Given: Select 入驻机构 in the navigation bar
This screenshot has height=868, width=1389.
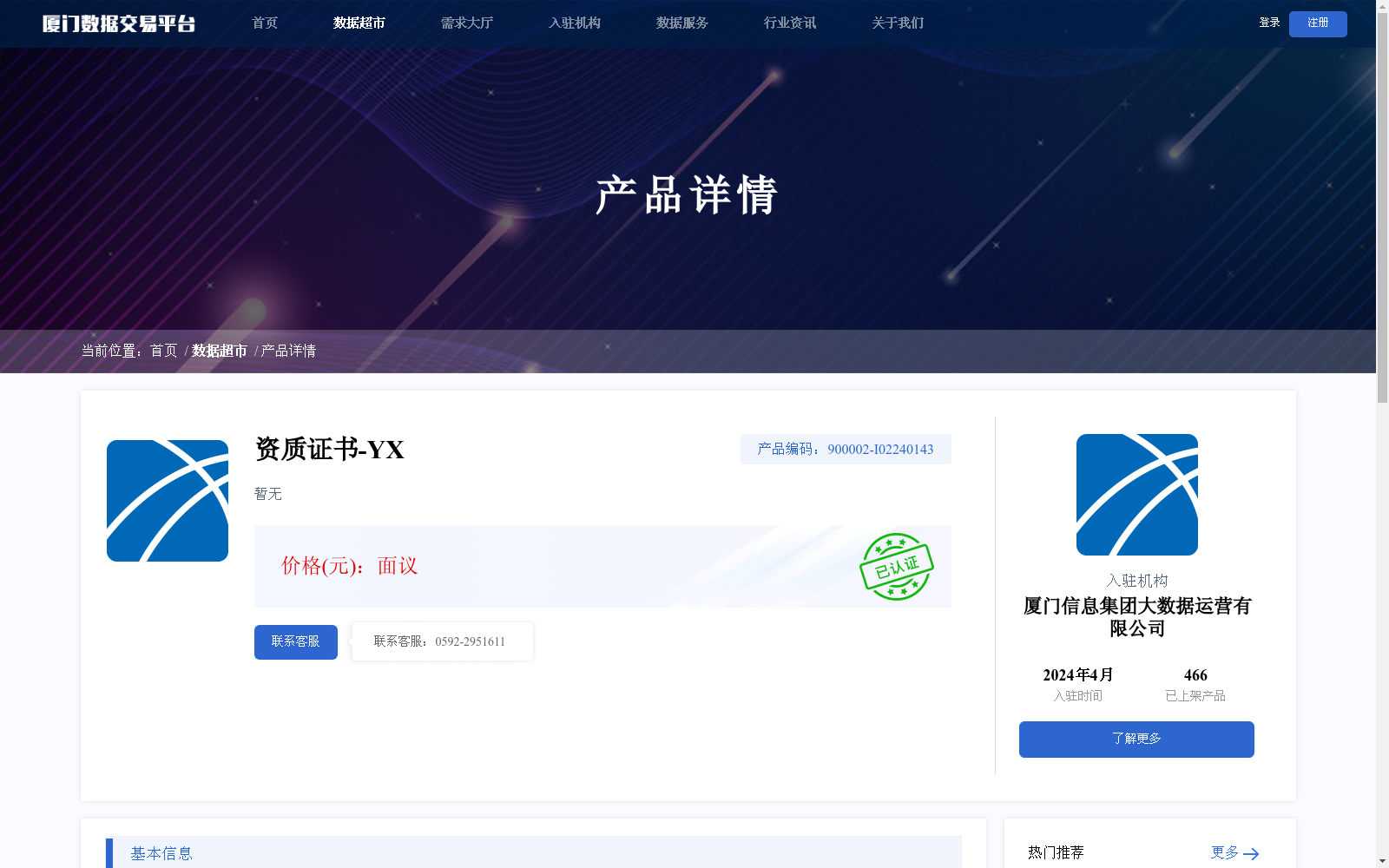Looking at the screenshot, I should coord(575,23).
